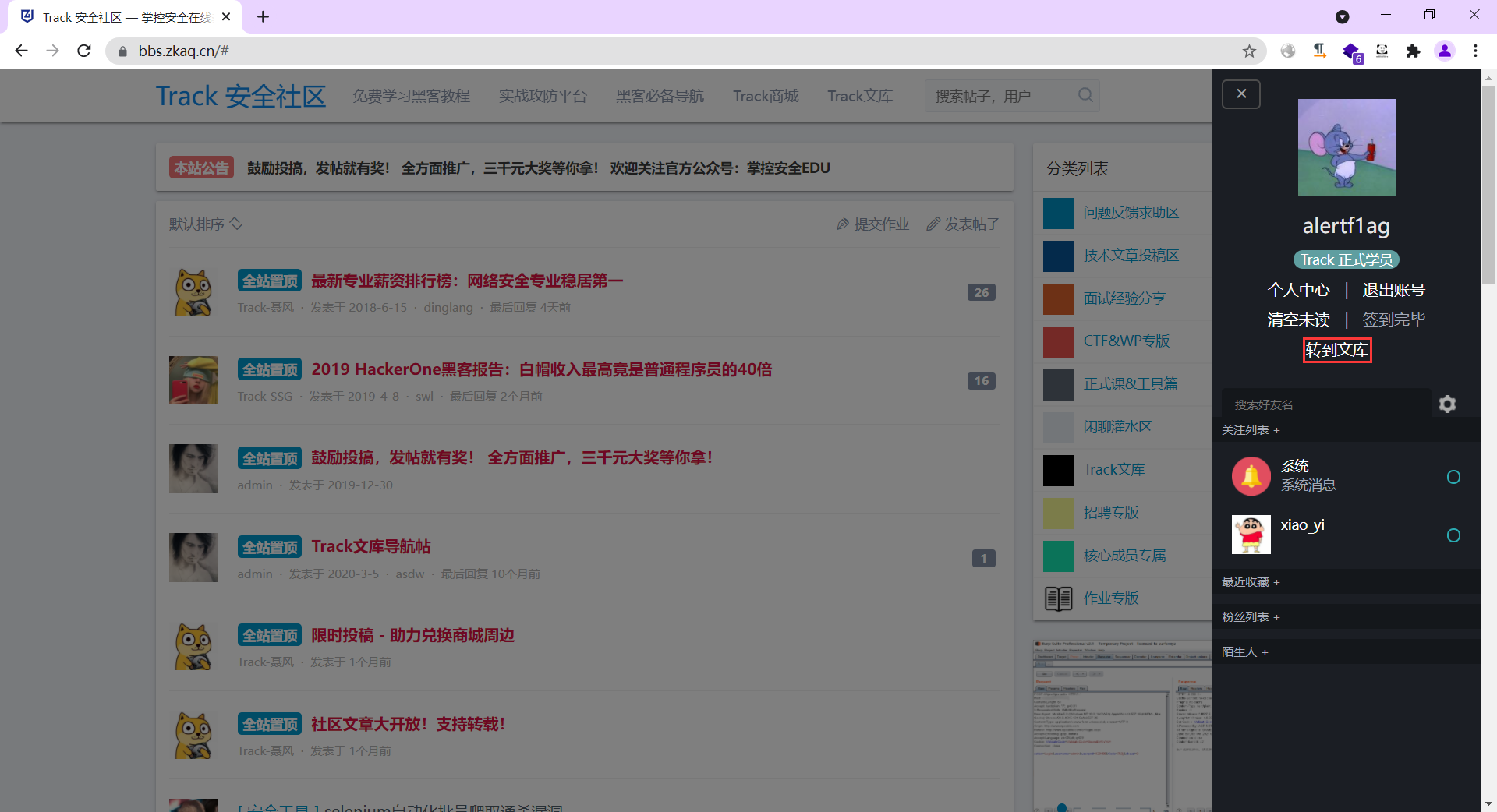This screenshot has height=812, width=1497.
Task: Open CTF&WP专版 category
Action: tap(1127, 341)
